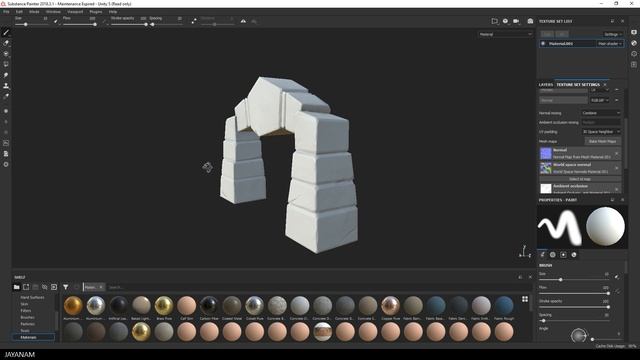640x360 pixels.
Task: Click the camera rotation sphere icon
Action: coord(505,21)
